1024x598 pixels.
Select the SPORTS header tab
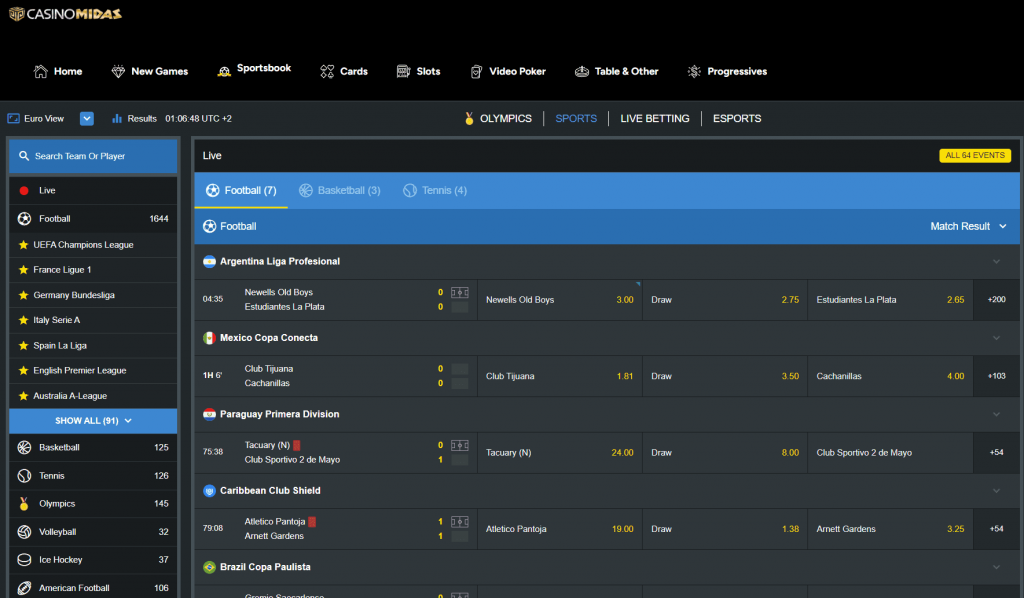(576, 118)
